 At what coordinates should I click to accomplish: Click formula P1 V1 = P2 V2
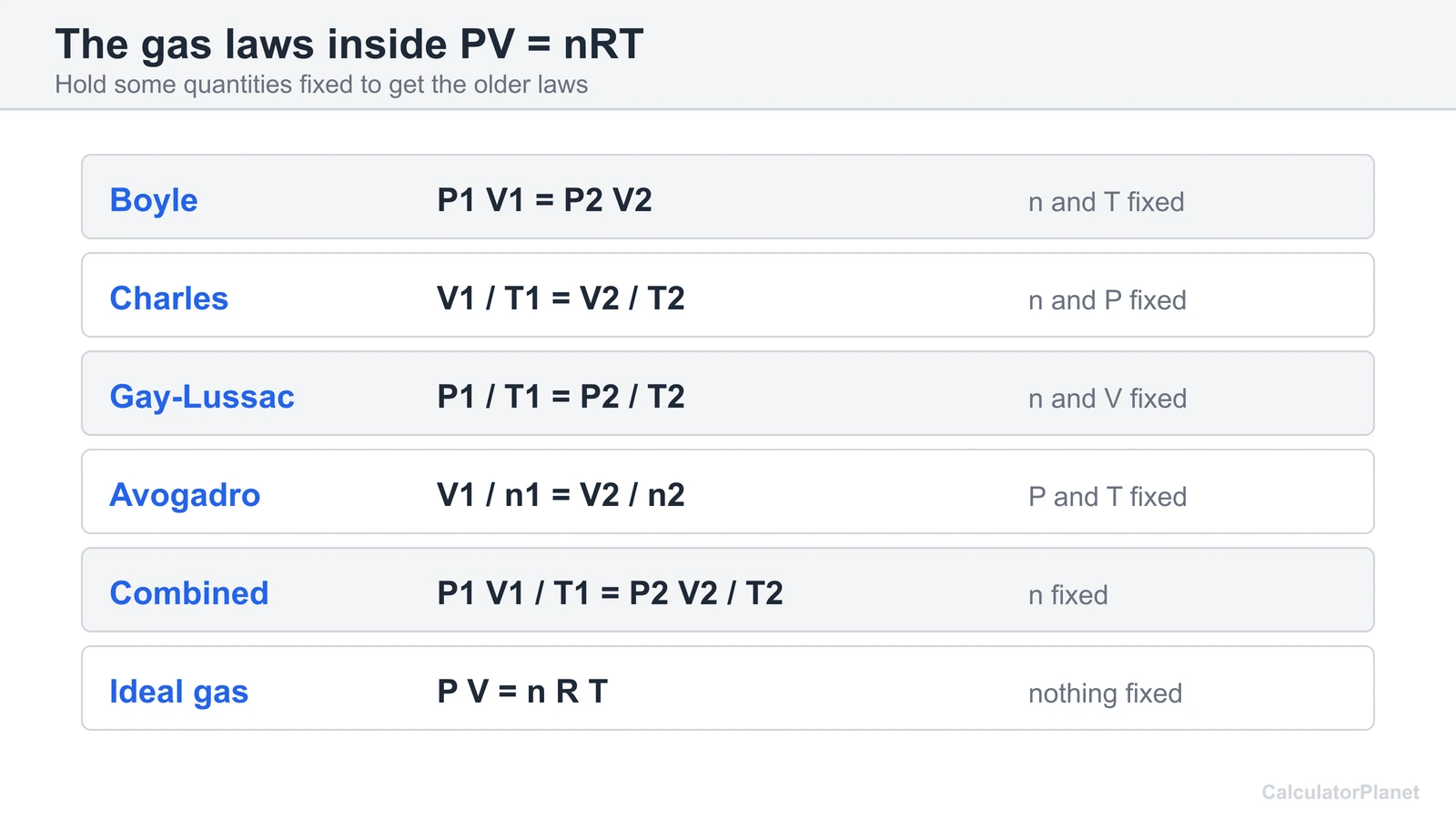(544, 200)
